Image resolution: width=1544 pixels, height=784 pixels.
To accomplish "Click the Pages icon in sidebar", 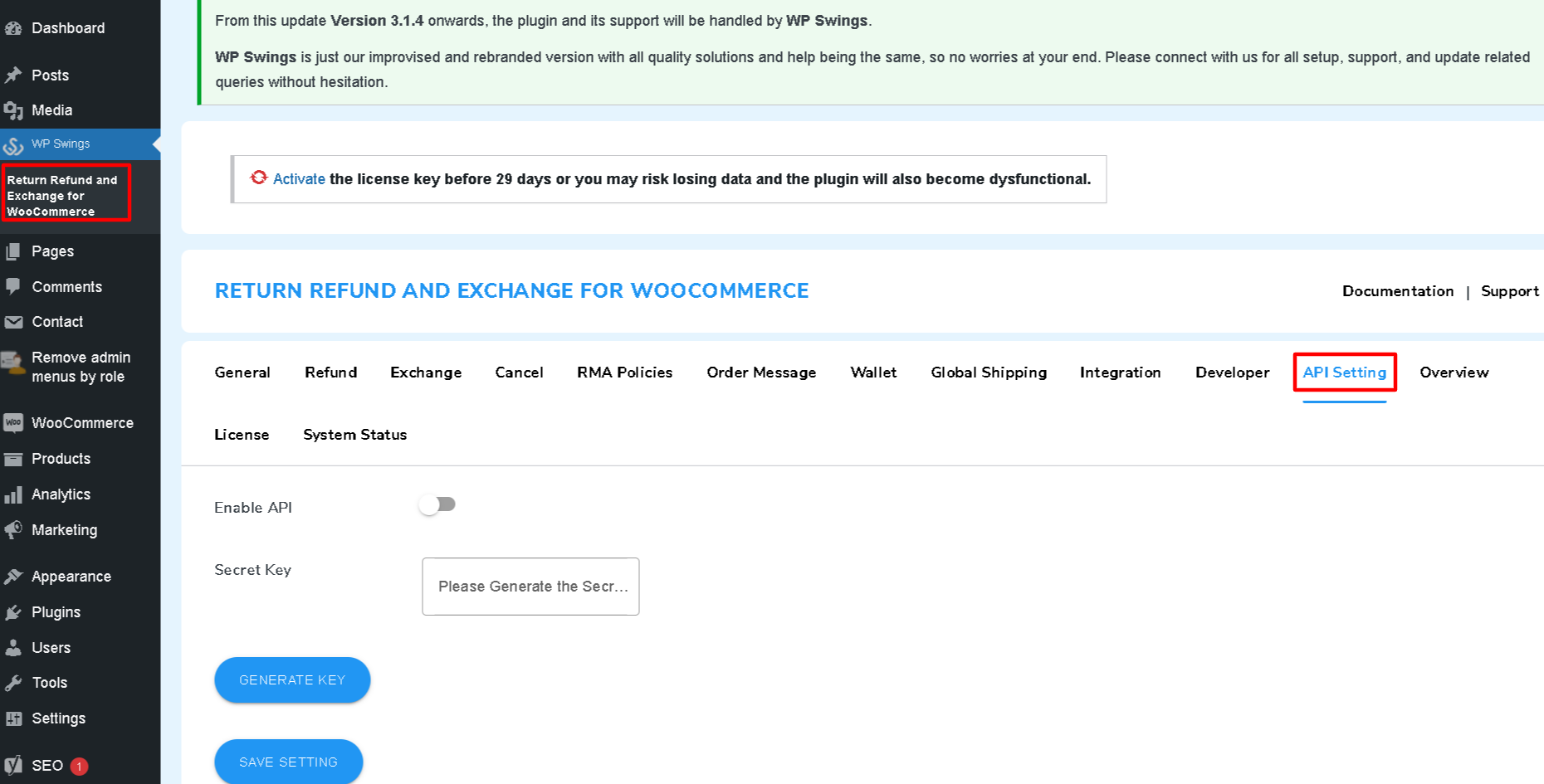I will pos(13,251).
